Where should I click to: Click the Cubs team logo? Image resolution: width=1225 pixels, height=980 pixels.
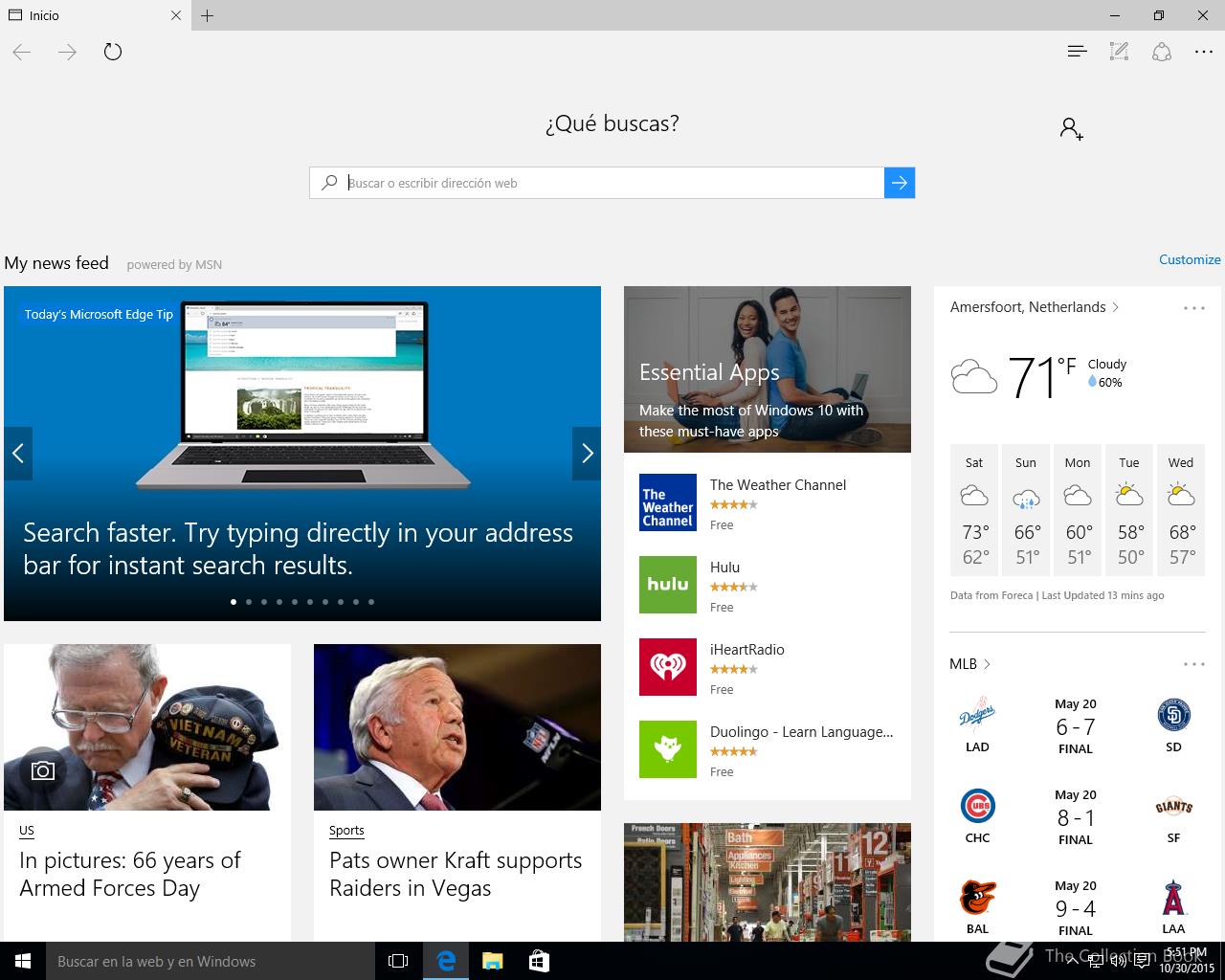[977, 806]
